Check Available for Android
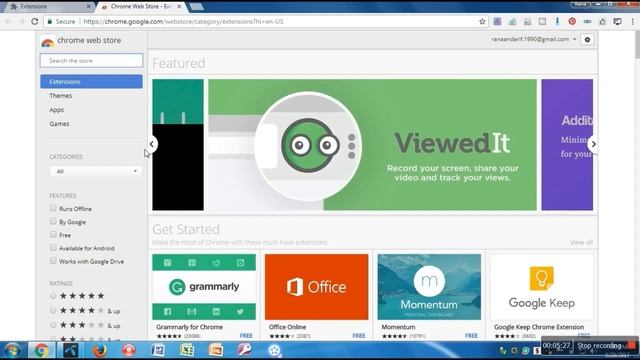640x360 pixels. click(53, 247)
